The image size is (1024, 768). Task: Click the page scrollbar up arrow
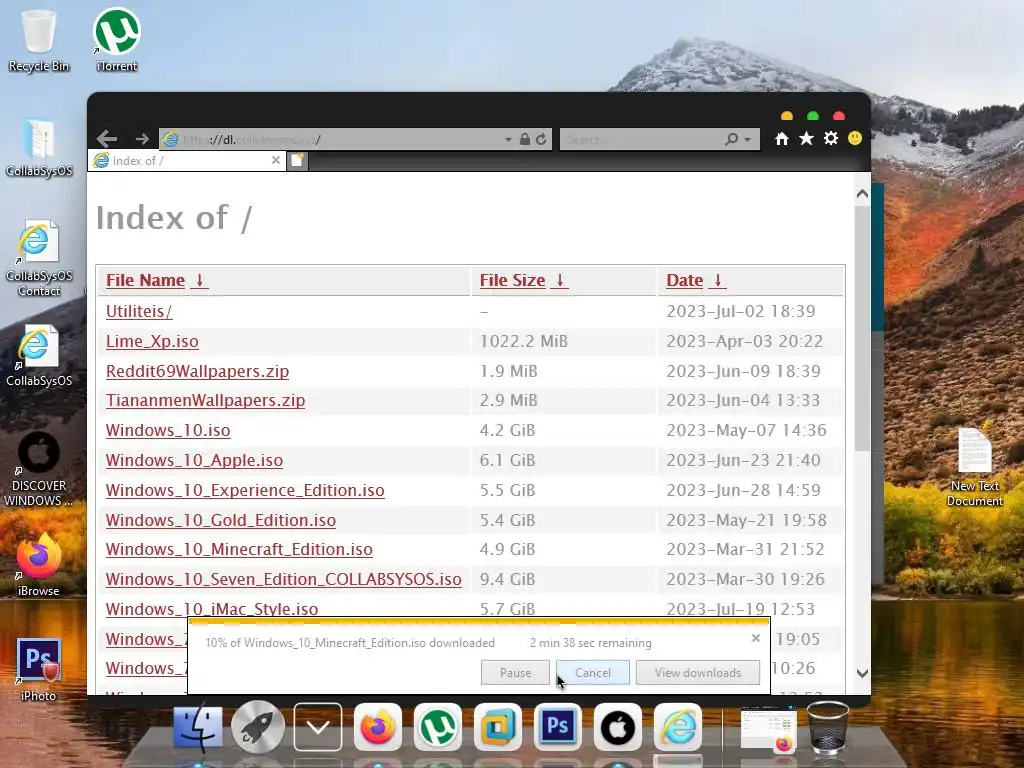pyautogui.click(x=862, y=194)
